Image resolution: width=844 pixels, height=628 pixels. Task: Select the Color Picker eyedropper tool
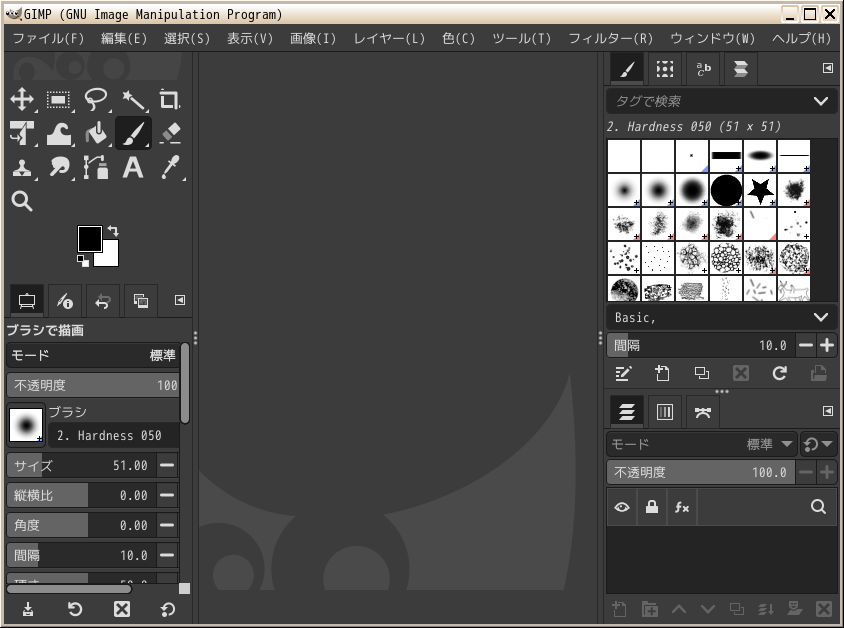pyautogui.click(x=169, y=168)
